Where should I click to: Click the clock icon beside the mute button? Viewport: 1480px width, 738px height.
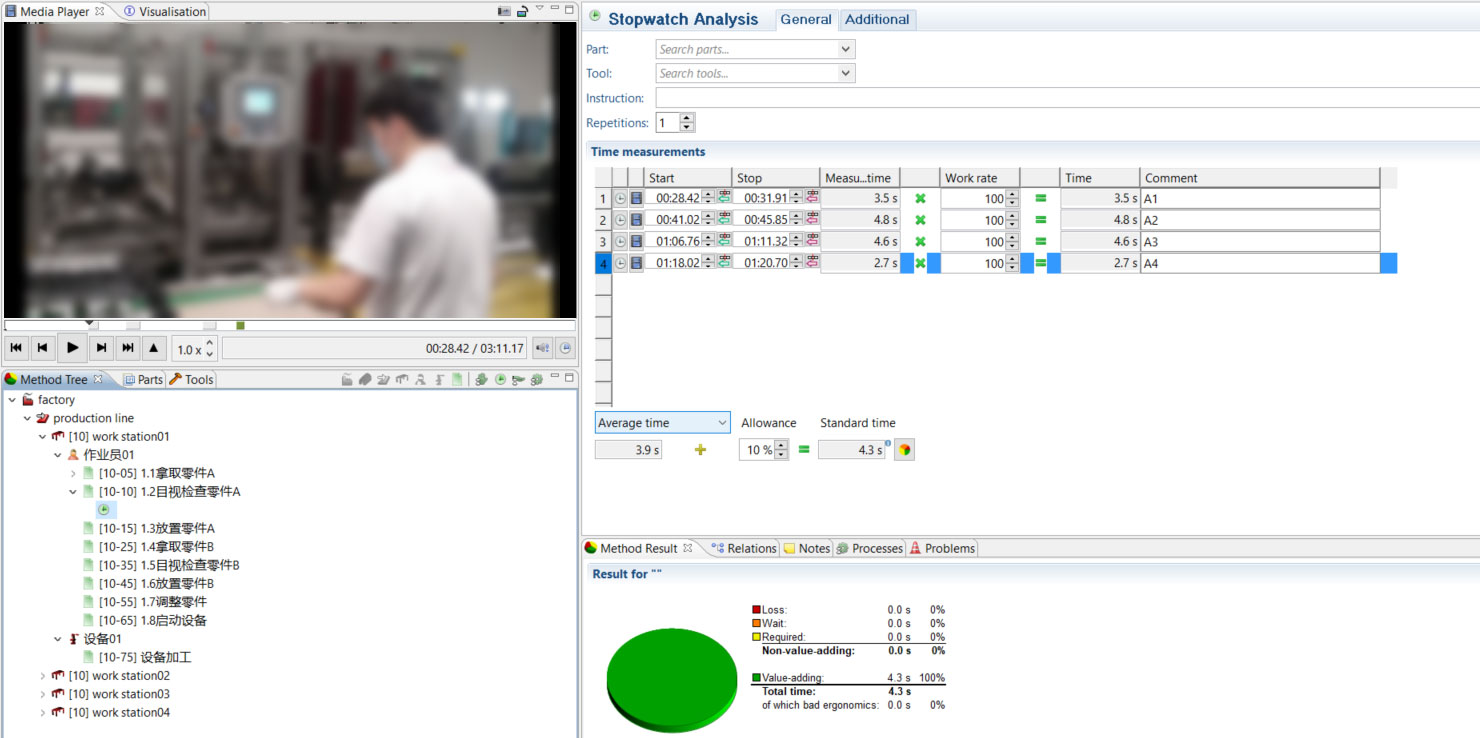click(565, 348)
